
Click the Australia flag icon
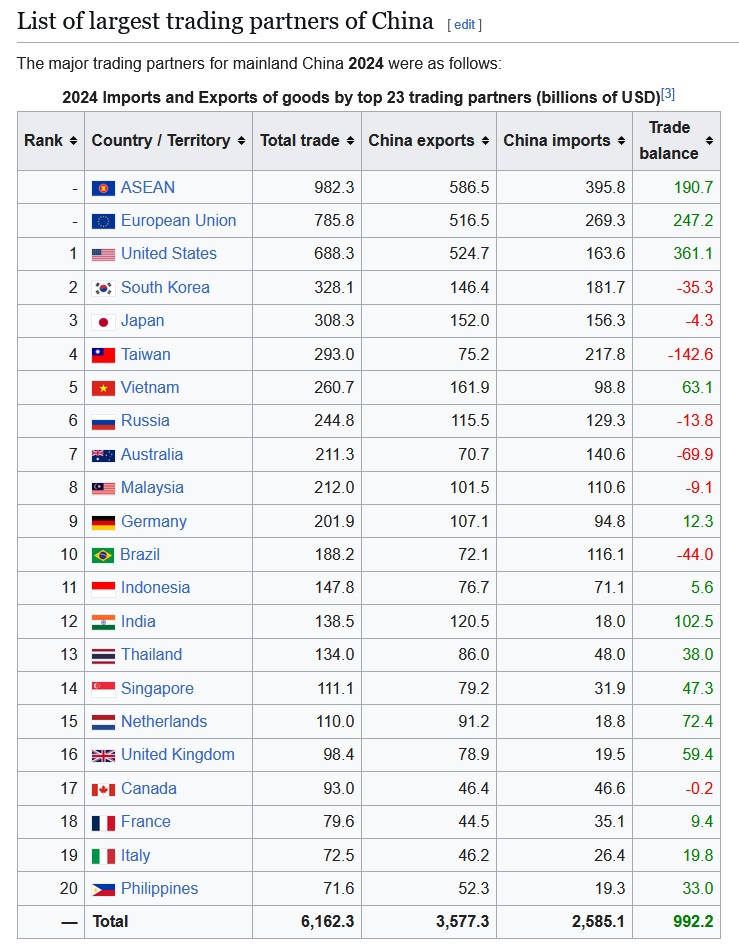tap(103, 455)
